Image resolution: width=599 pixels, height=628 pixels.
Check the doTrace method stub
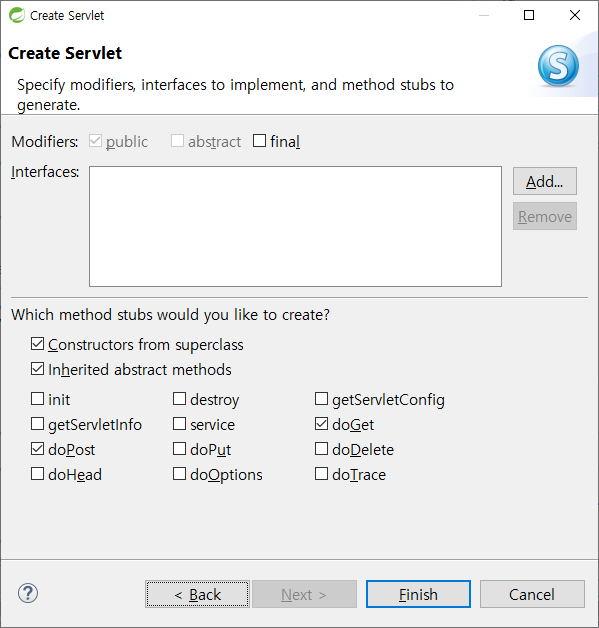321,474
